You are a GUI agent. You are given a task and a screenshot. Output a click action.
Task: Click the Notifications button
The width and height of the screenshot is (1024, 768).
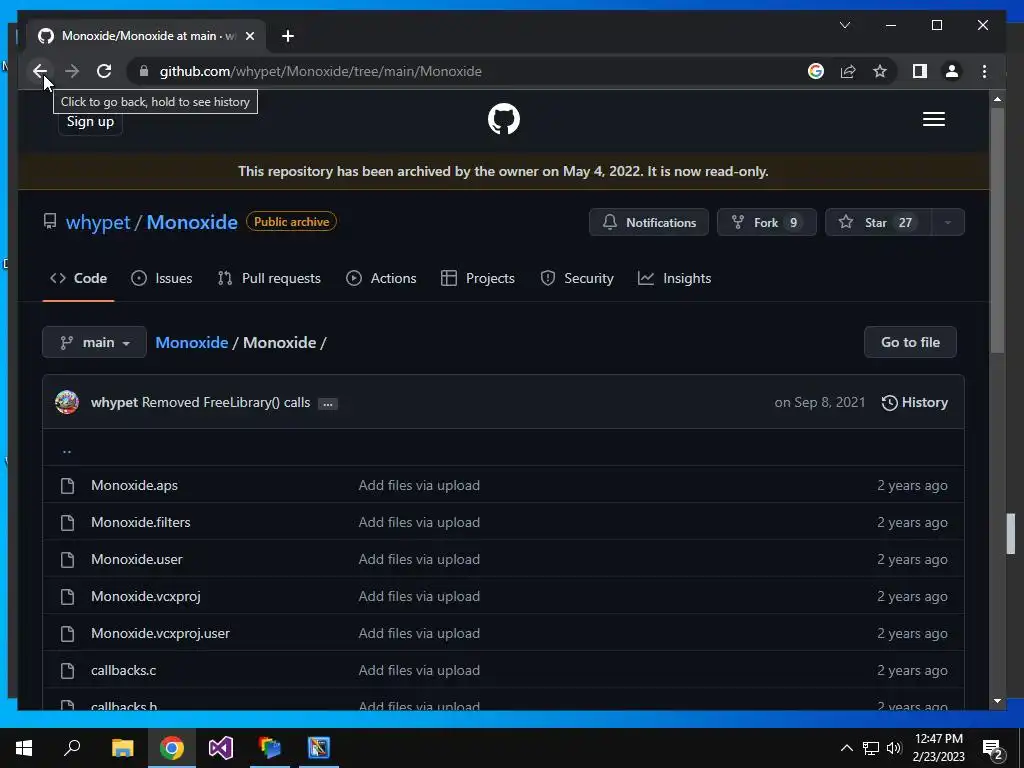tap(648, 222)
